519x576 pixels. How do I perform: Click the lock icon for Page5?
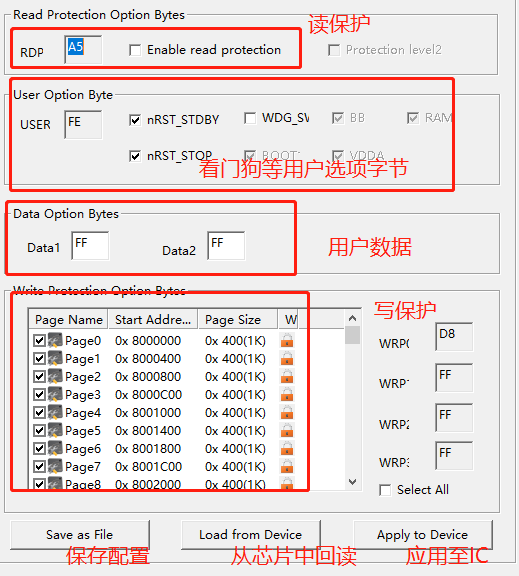click(287, 430)
